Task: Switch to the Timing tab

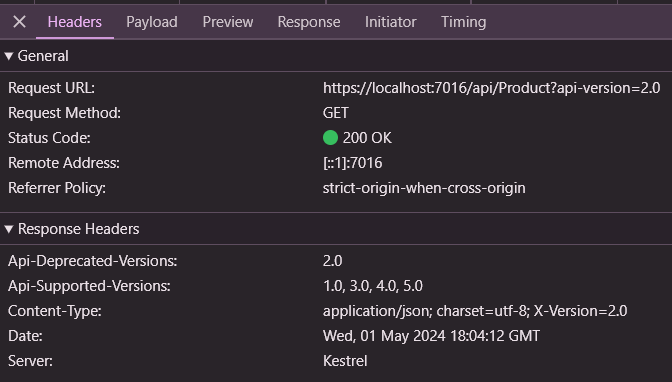Action: pos(463,22)
